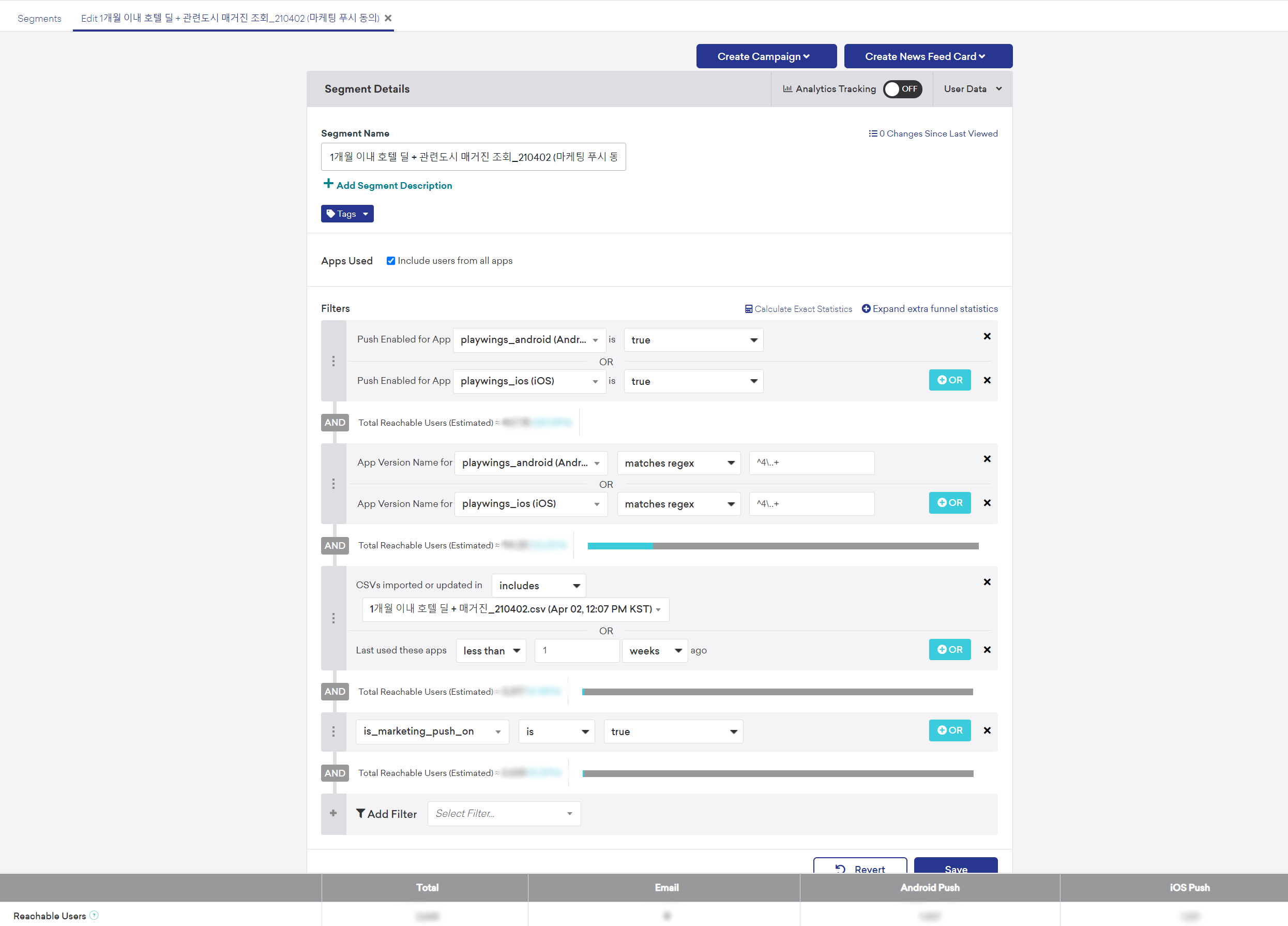Toggle Analytics Tracking switch on
1288x926 pixels.
pyautogui.click(x=902, y=88)
